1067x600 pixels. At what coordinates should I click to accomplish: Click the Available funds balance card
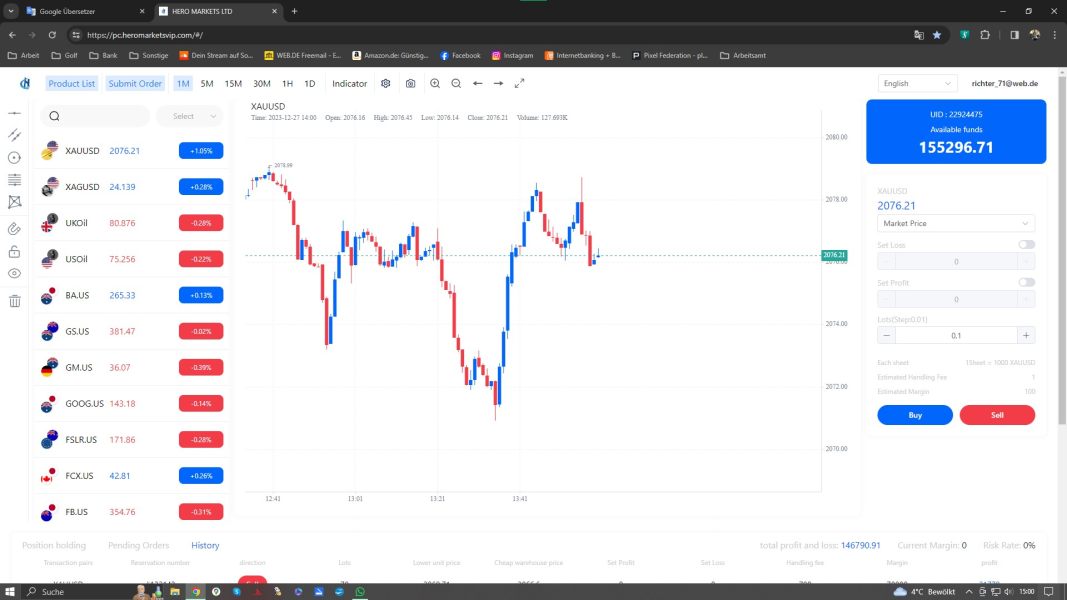(956, 131)
